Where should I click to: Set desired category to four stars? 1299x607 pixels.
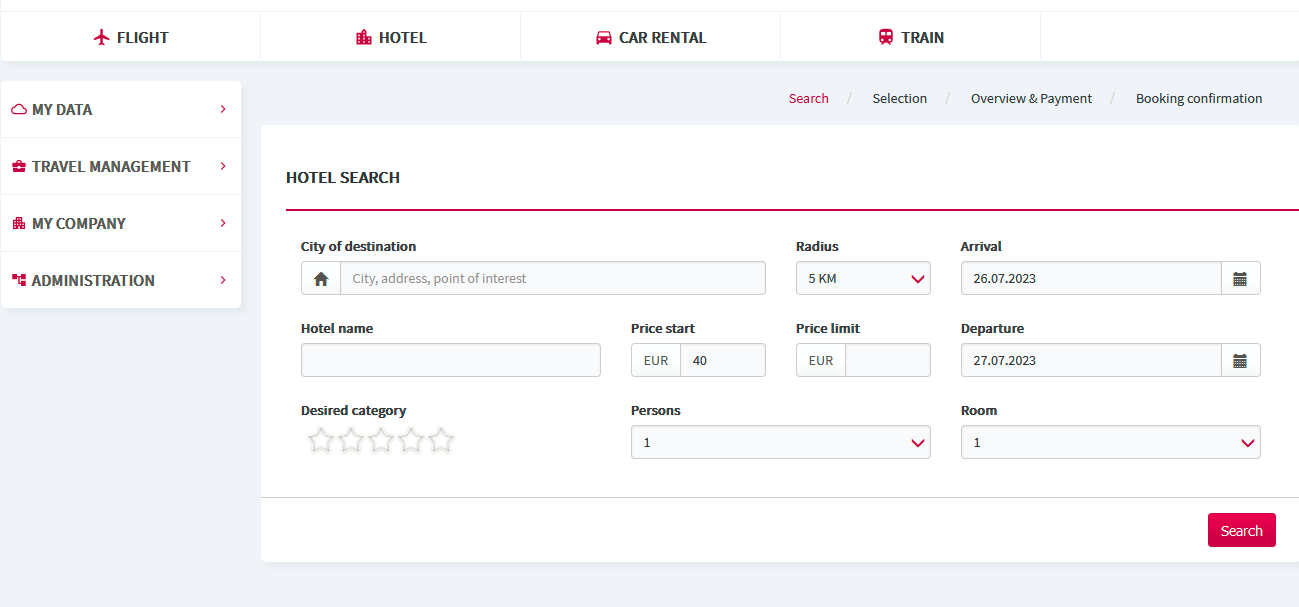[x=410, y=440]
